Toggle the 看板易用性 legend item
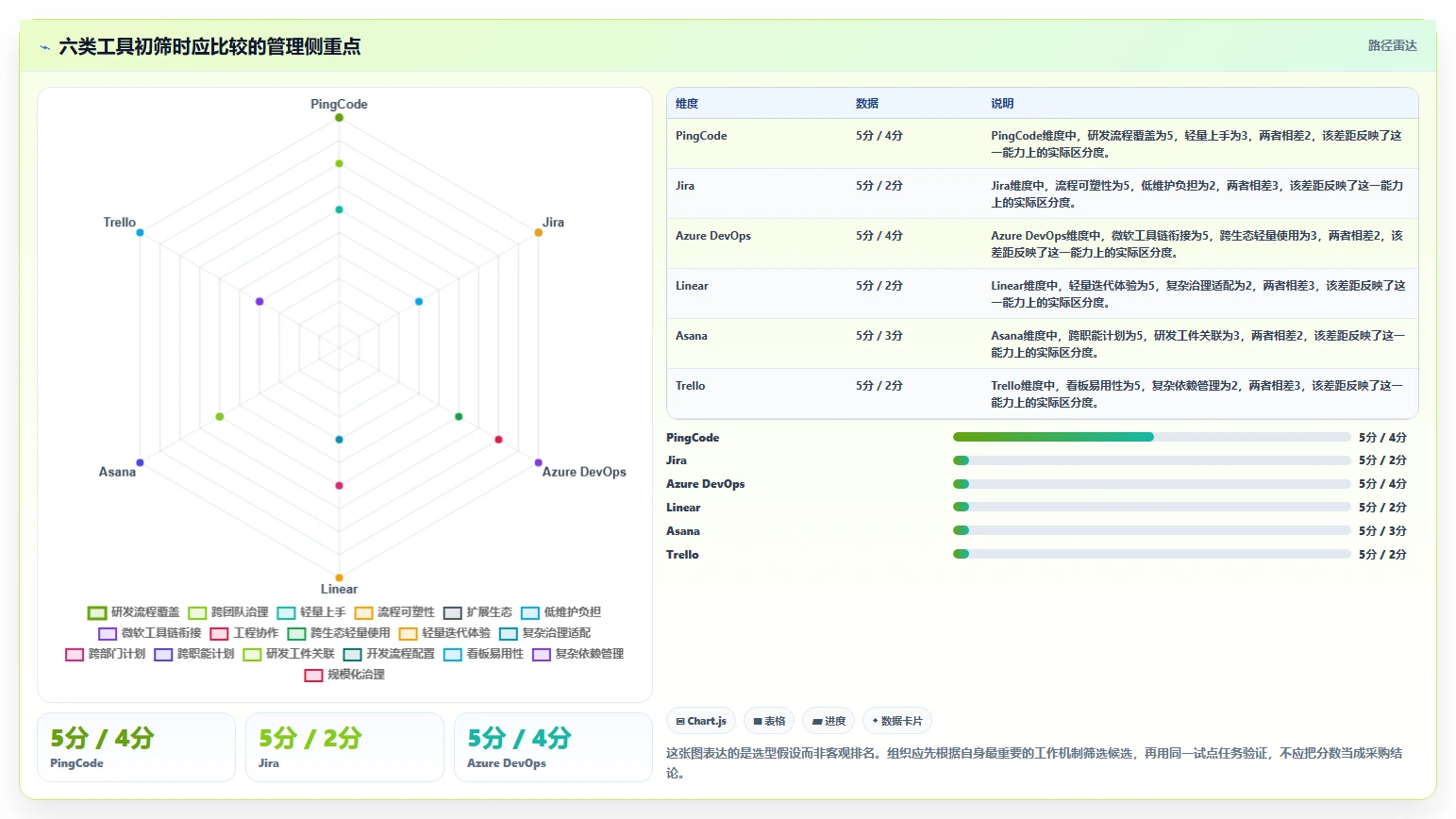The image size is (1456, 819). (483, 654)
